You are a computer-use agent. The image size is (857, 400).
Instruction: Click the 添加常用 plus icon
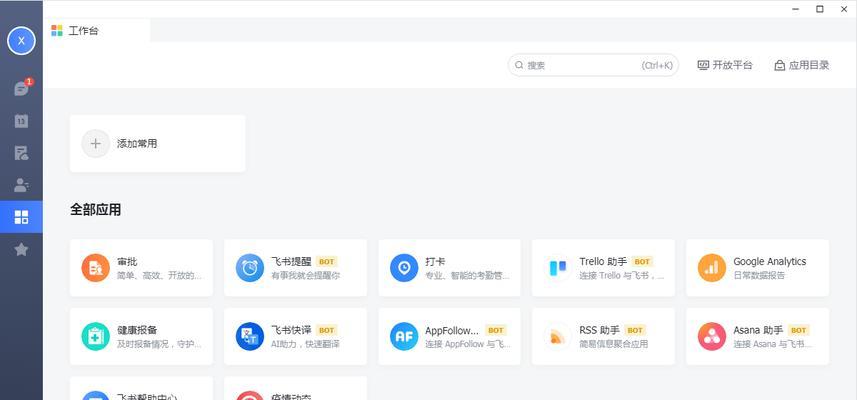tap(96, 144)
